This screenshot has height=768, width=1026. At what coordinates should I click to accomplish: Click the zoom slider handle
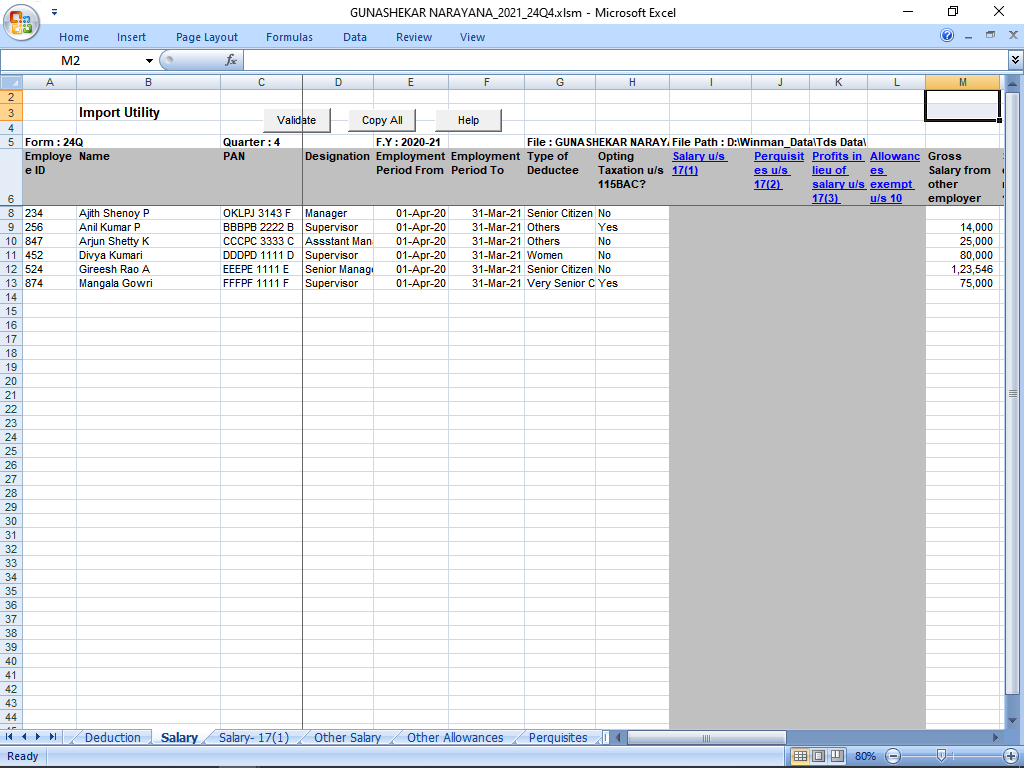[x=941, y=756]
